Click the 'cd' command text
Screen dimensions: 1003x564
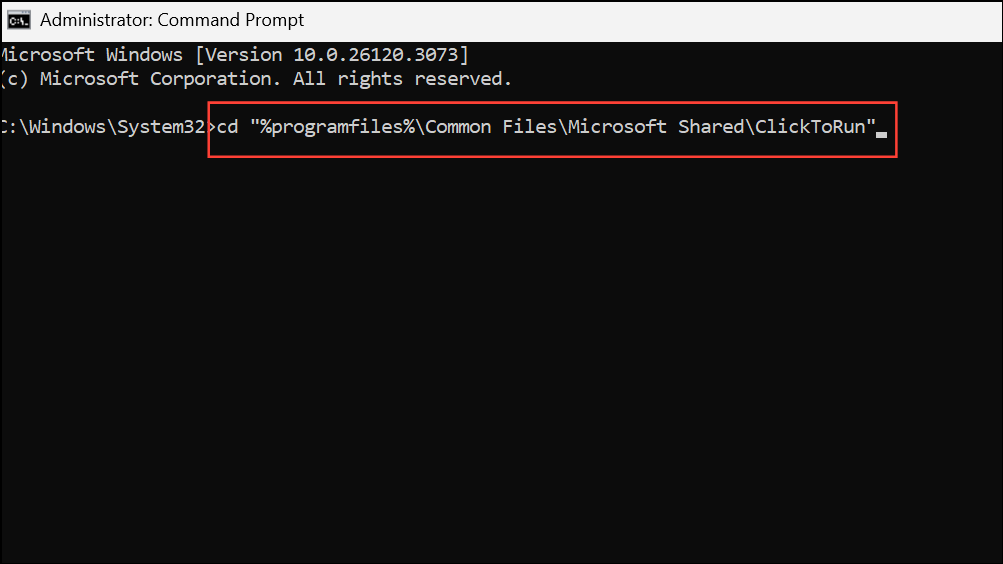pyautogui.click(x=227, y=127)
